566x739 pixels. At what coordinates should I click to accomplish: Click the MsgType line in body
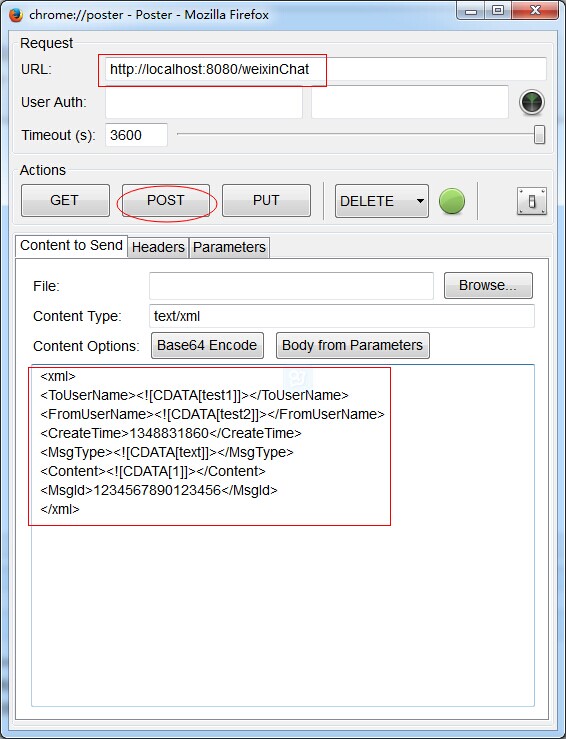(x=167, y=452)
